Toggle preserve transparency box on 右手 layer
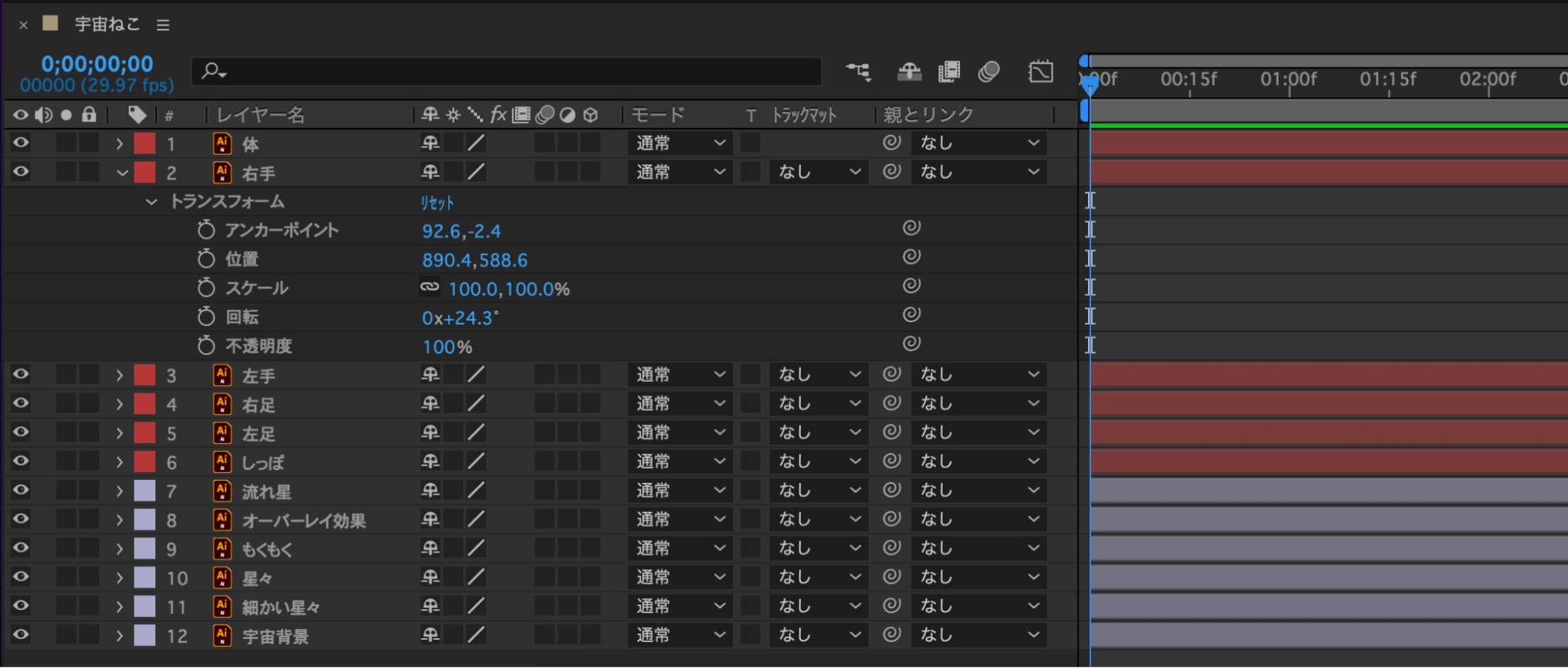 click(751, 172)
